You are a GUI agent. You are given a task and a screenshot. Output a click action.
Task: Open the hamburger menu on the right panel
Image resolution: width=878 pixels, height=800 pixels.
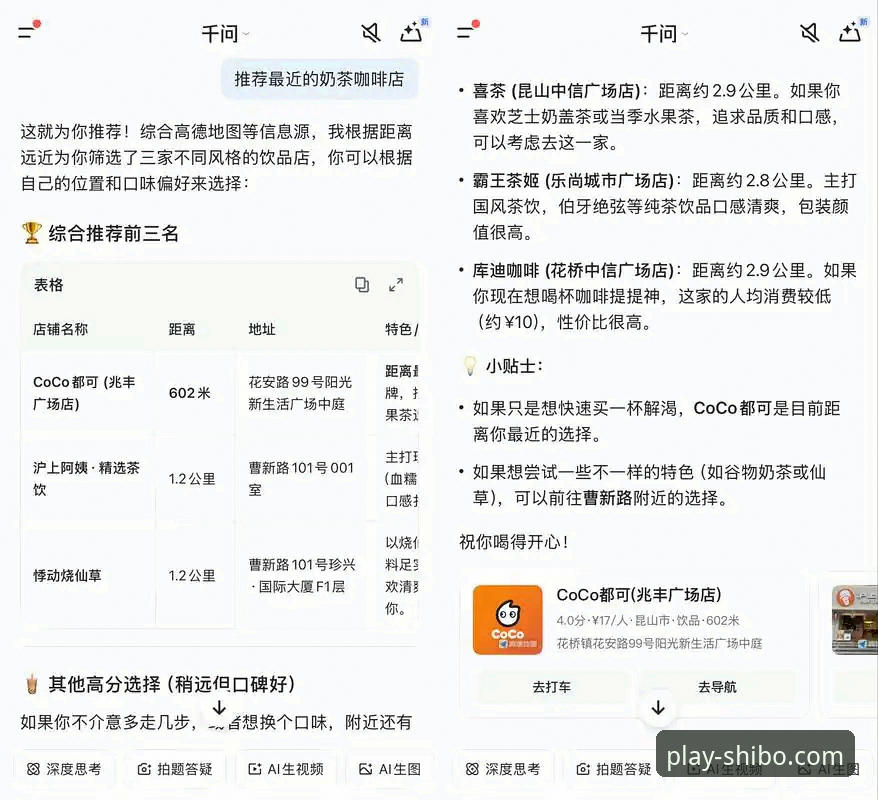[x=463, y=31]
